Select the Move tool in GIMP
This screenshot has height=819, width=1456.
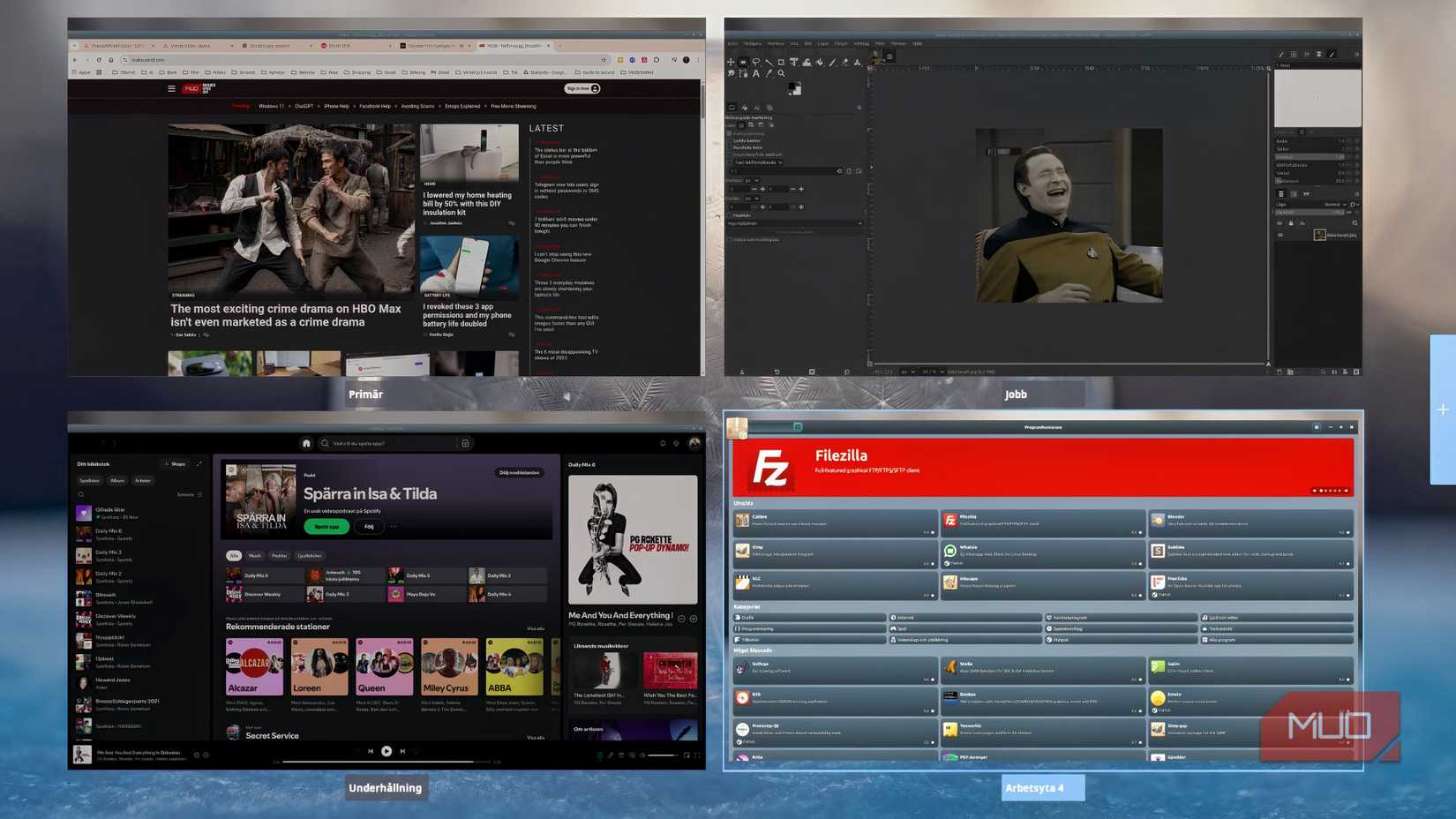(x=731, y=63)
